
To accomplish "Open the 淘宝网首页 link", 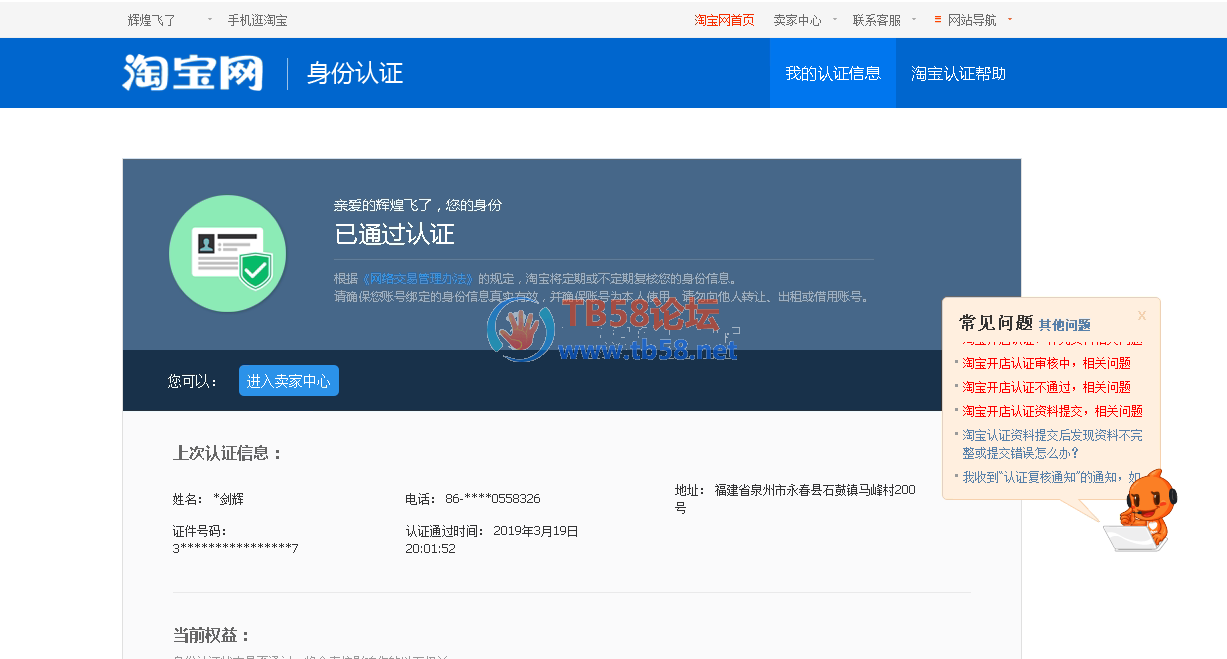I will coord(724,20).
